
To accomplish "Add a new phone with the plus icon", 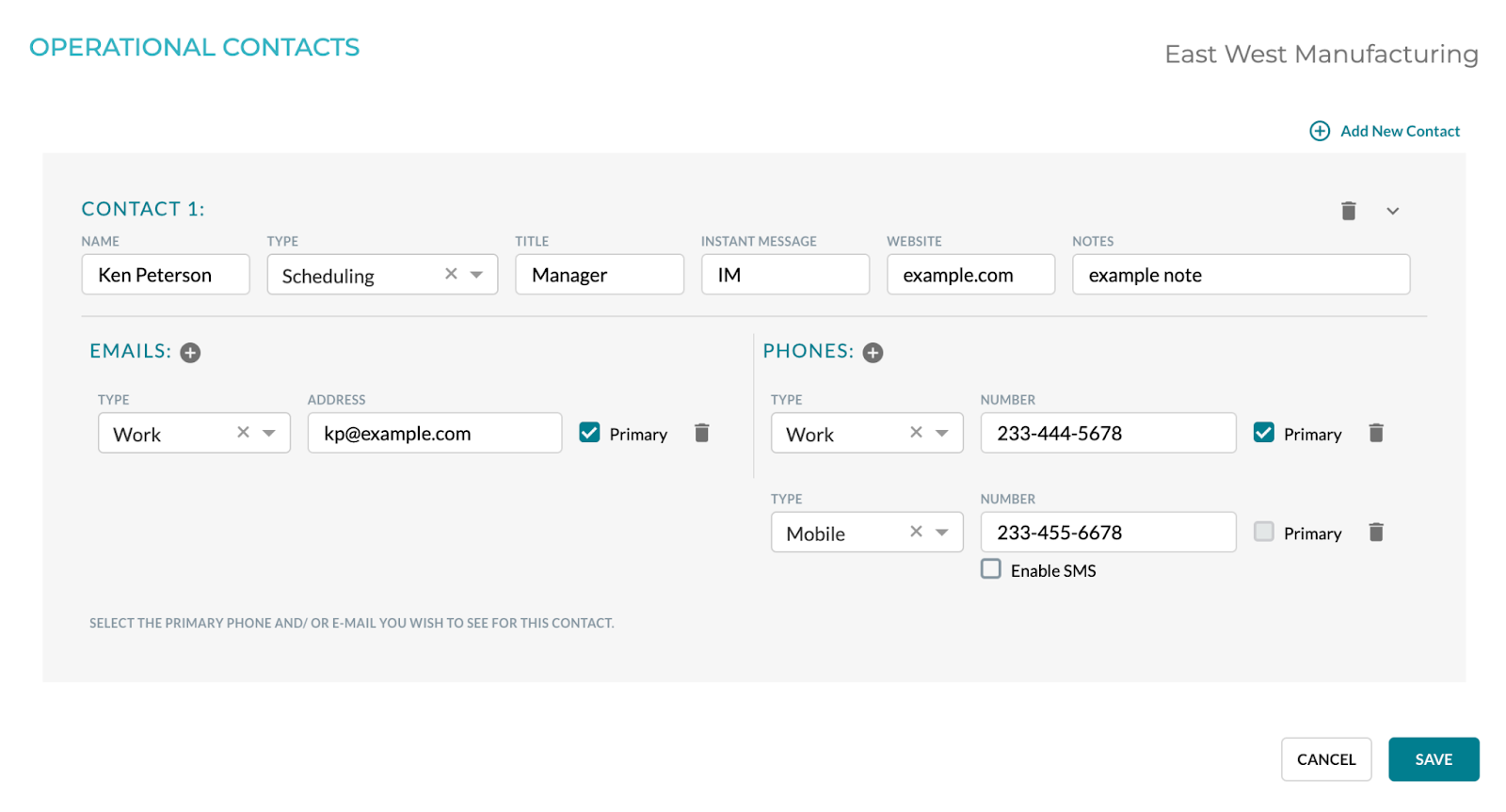I will click(873, 353).
